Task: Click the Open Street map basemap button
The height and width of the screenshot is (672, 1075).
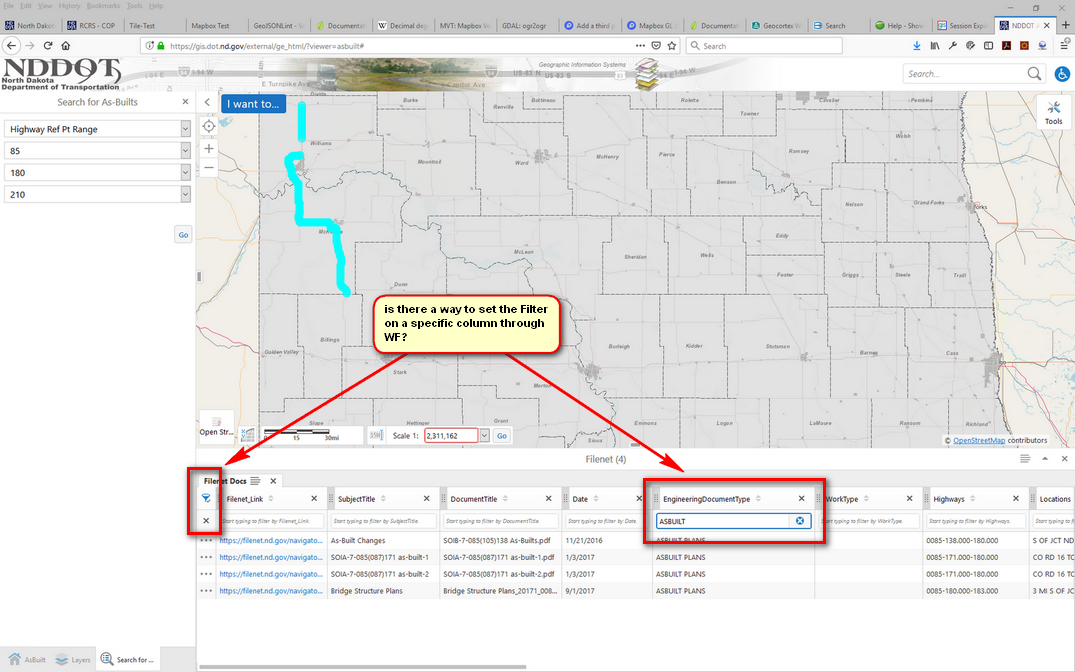Action: [217, 425]
